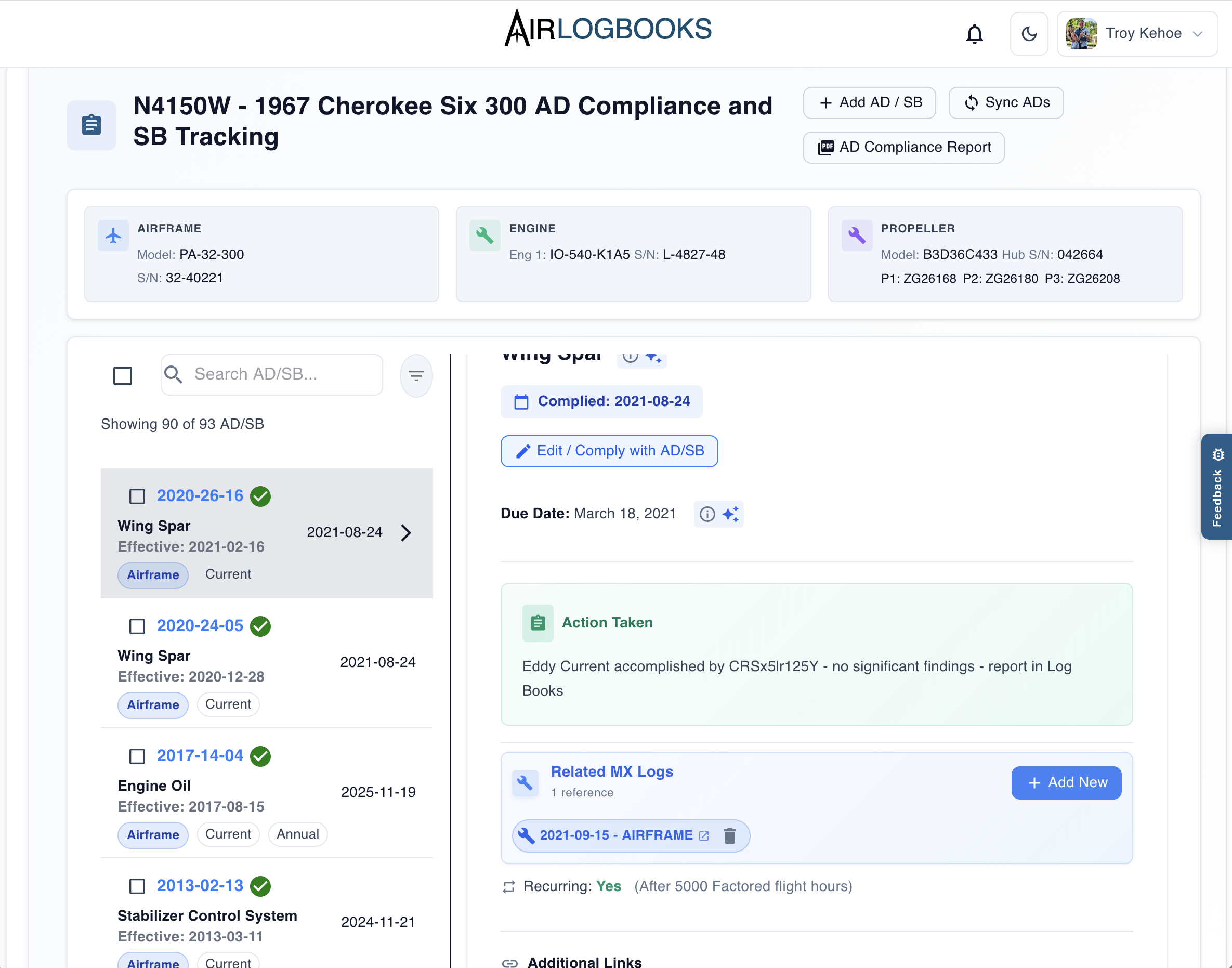Screen dimensions: 1232x968
Task: Delete the 2021-09-15 AIRFRAME log reference
Action: [730, 835]
